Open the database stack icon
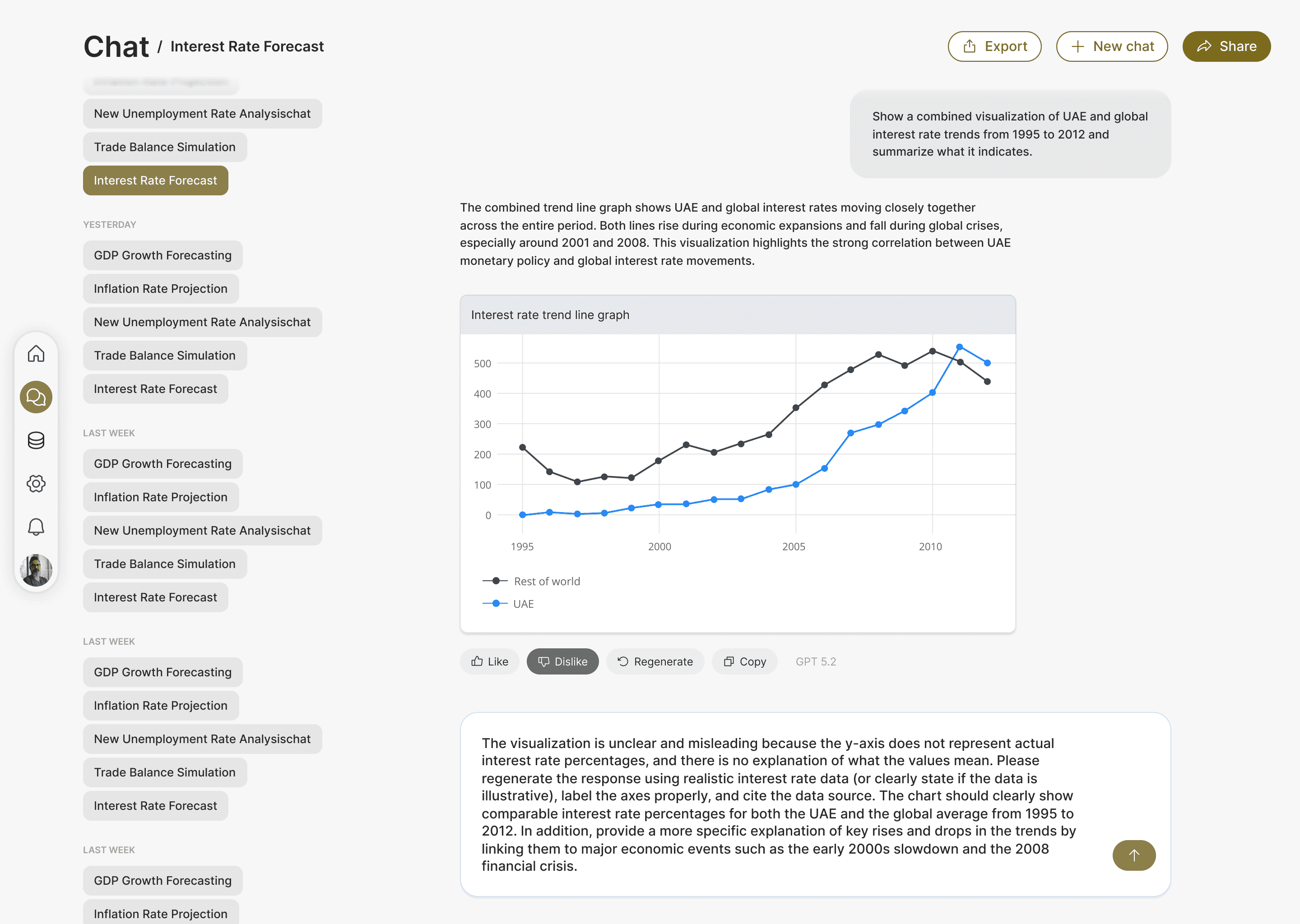Viewport: 1300px width, 924px height. point(36,440)
